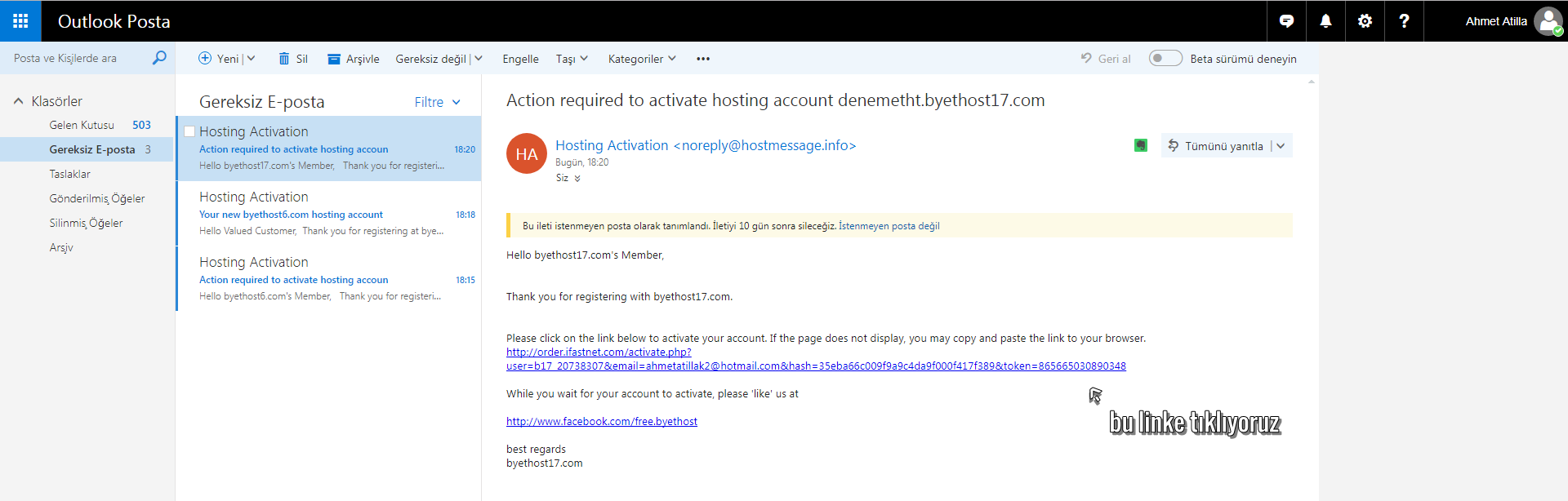The width and height of the screenshot is (1568, 501).
Task: Click the Posta ve Kişilerde ara field
Action: point(78,58)
